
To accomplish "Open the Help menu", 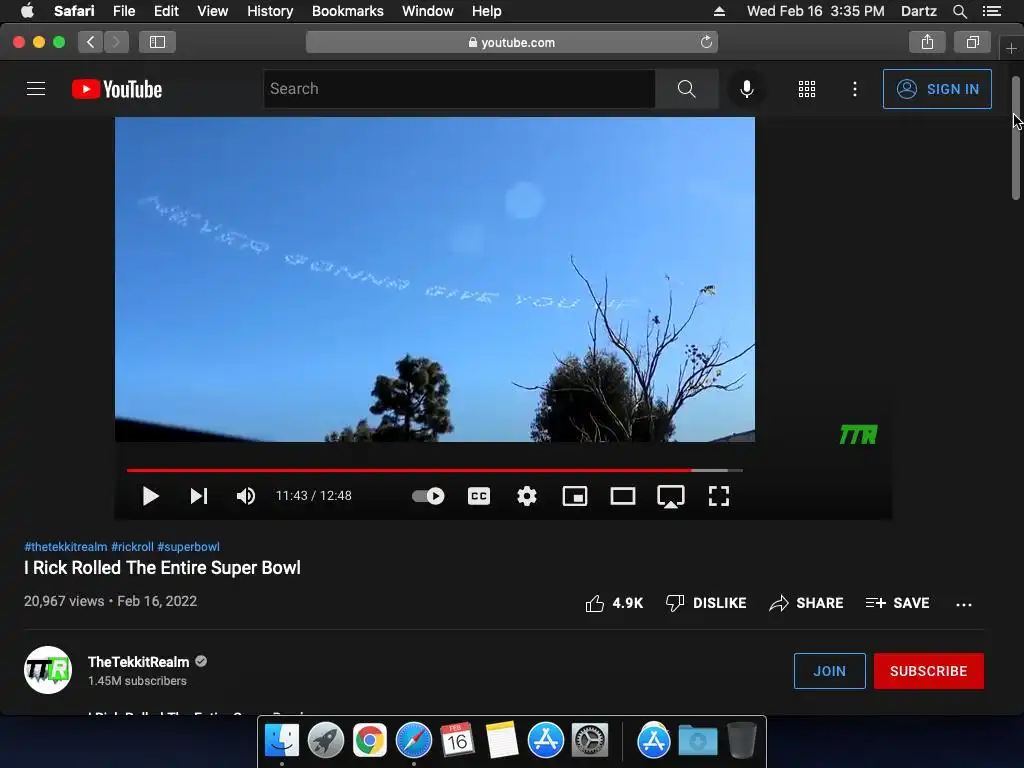I will point(487,11).
